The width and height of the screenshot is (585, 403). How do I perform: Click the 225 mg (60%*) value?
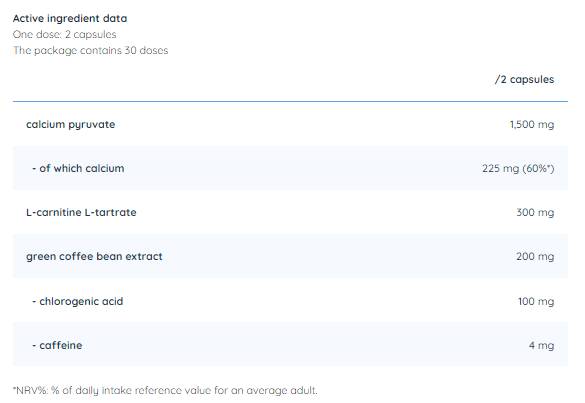[518, 168]
